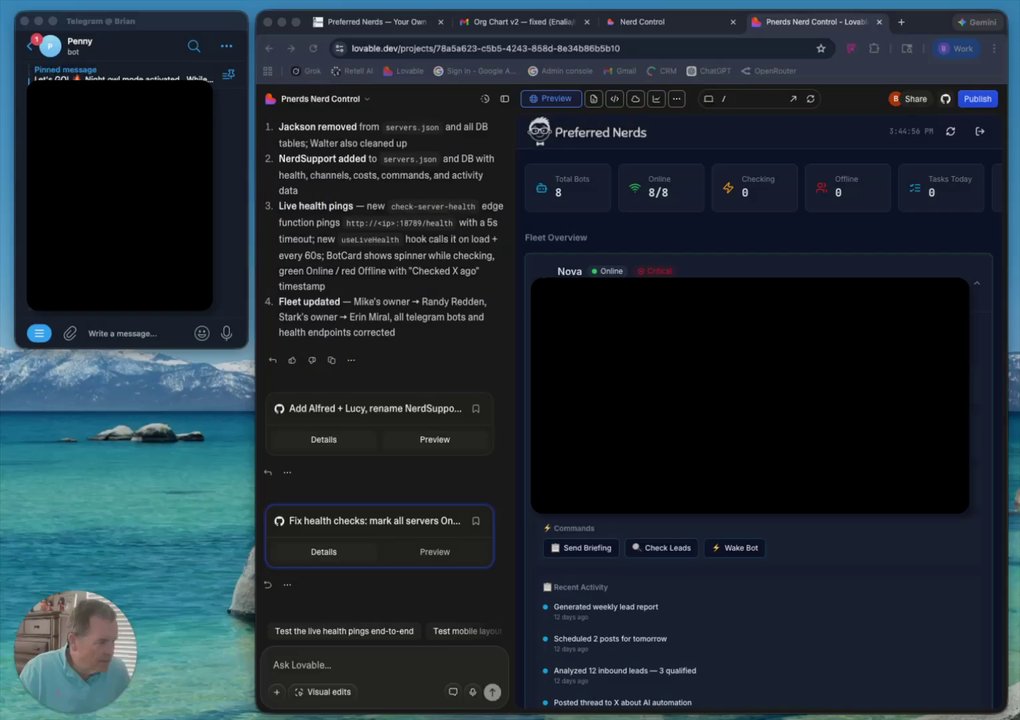Viewport: 1020px width, 720px height.
Task: Click Wake Bot command
Action: pos(734,548)
